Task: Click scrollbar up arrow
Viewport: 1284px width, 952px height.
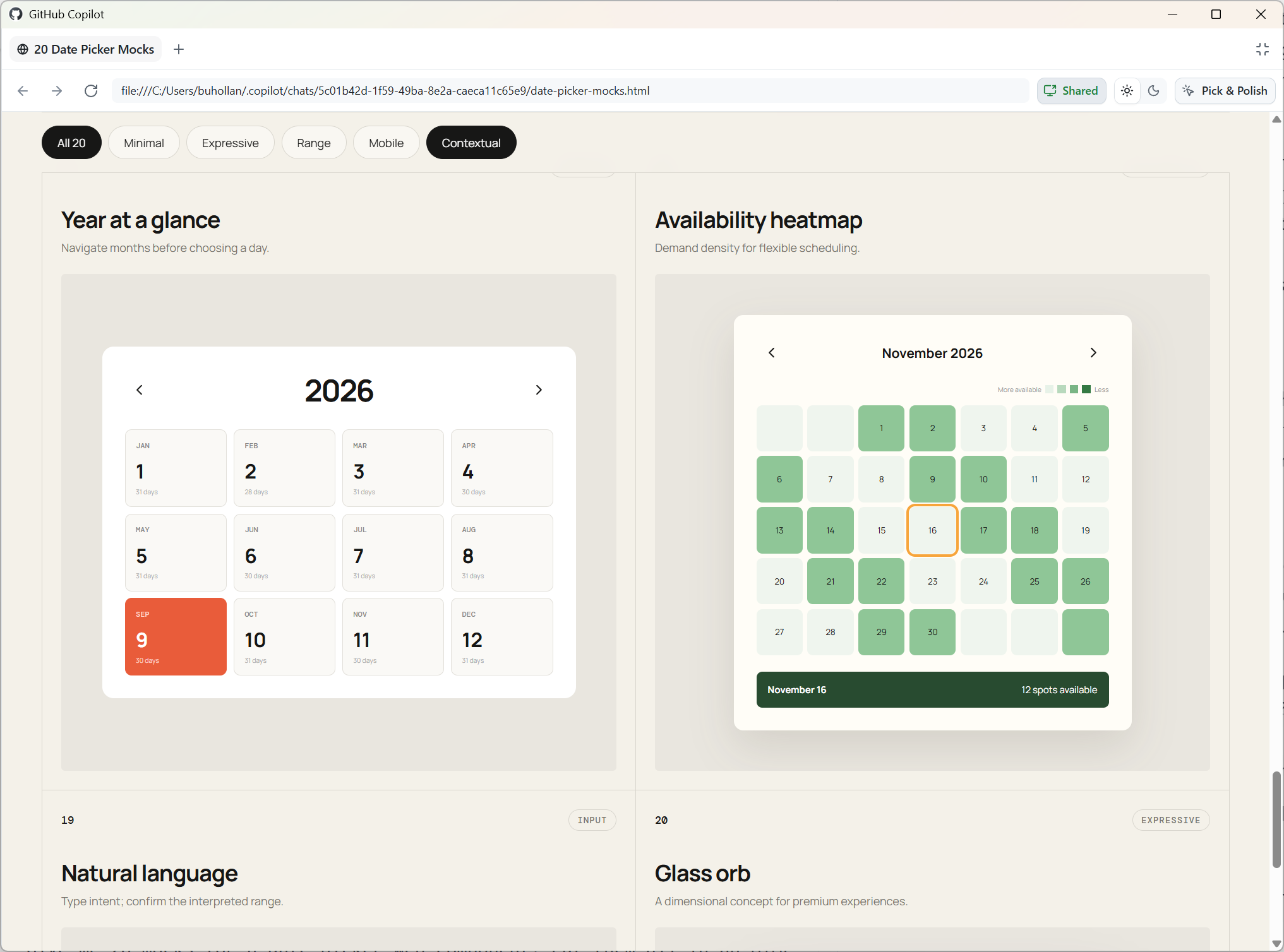Action: point(1276,119)
